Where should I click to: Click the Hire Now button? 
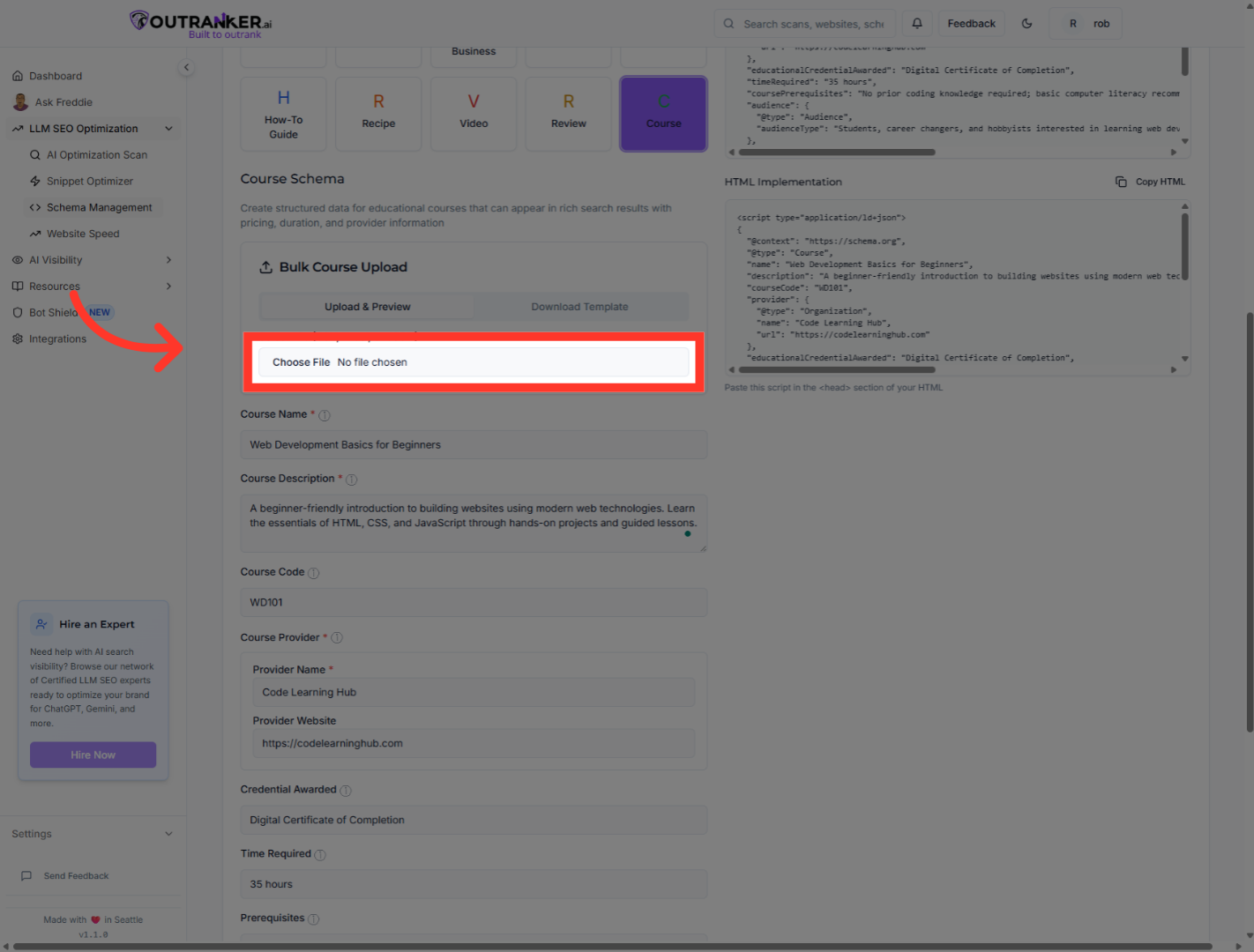click(x=93, y=755)
